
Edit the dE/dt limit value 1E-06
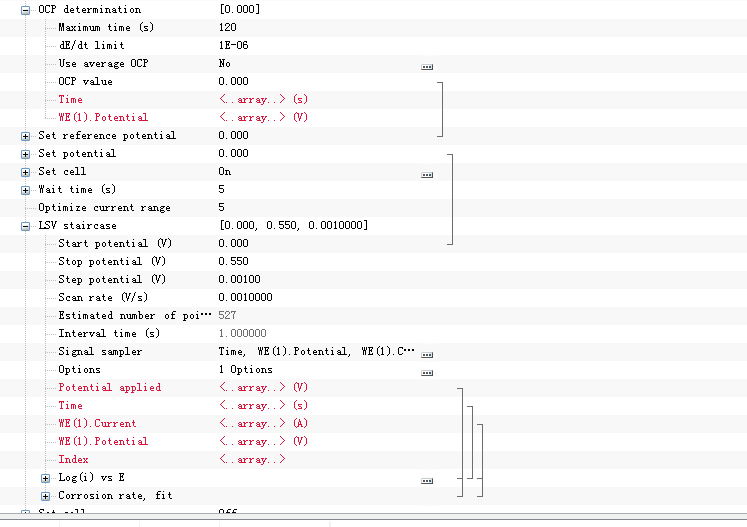coord(233,45)
